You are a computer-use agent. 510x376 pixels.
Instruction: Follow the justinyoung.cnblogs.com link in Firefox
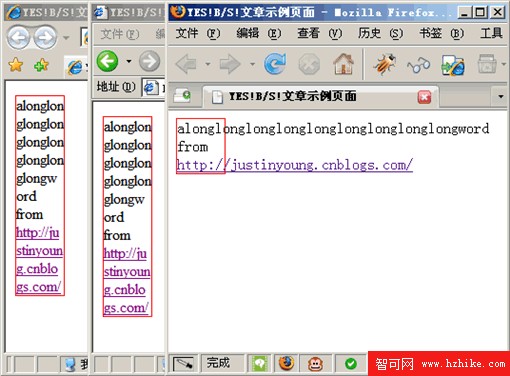(295, 165)
